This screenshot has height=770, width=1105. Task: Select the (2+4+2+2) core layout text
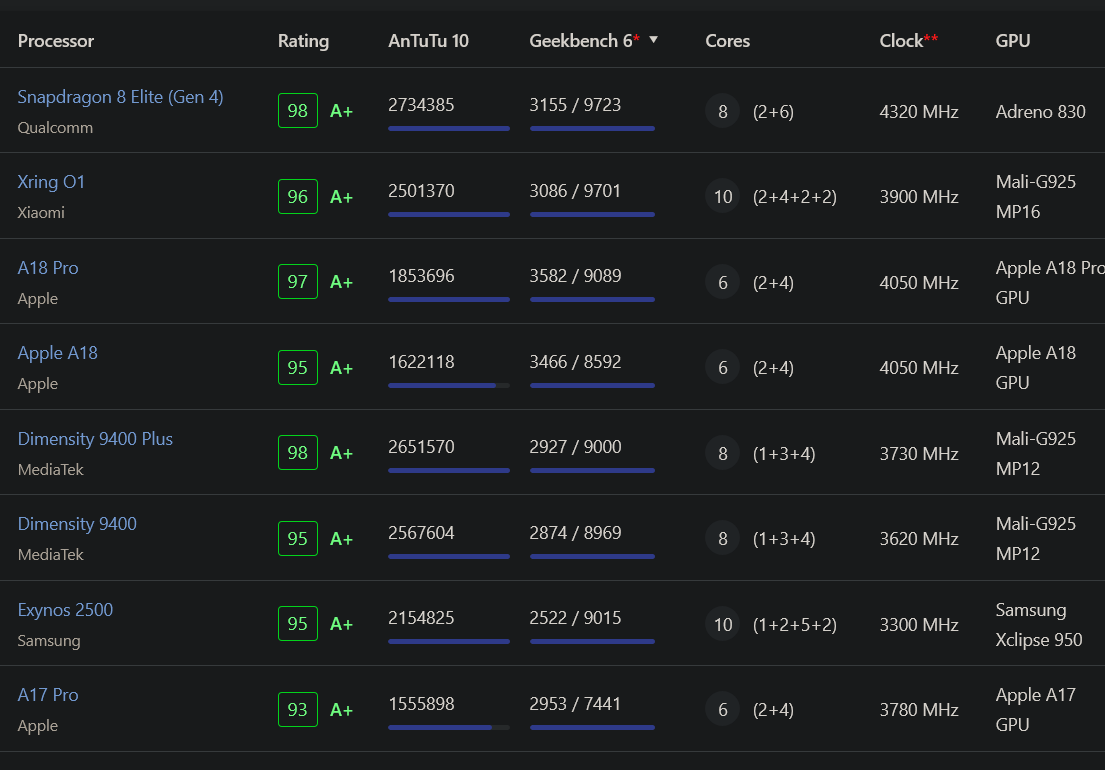pos(795,197)
